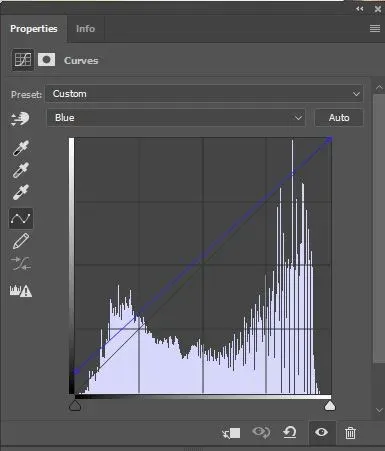Switch to the Info tab
The width and height of the screenshot is (385, 451).
tap(85, 29)
